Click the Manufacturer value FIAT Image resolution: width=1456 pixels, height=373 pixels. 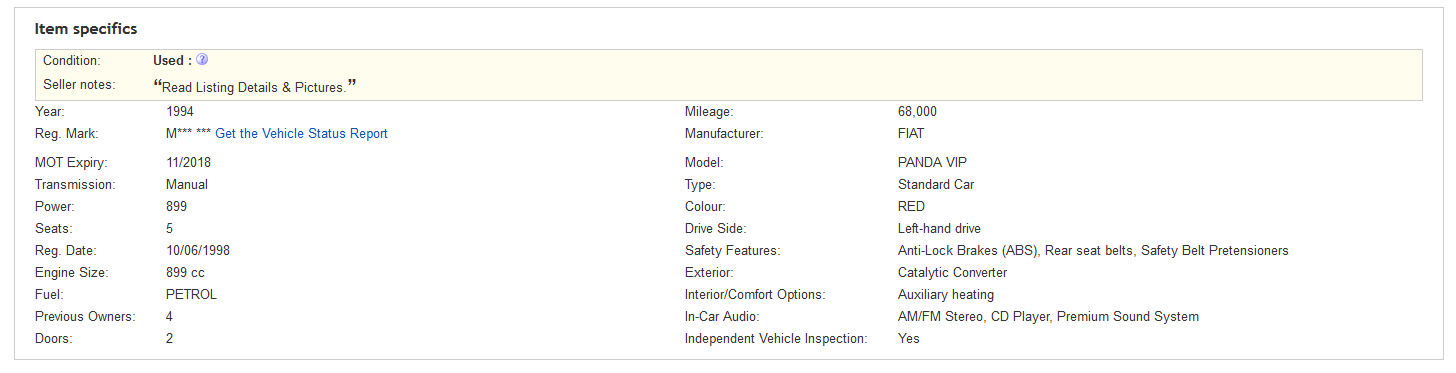(911, 134)
